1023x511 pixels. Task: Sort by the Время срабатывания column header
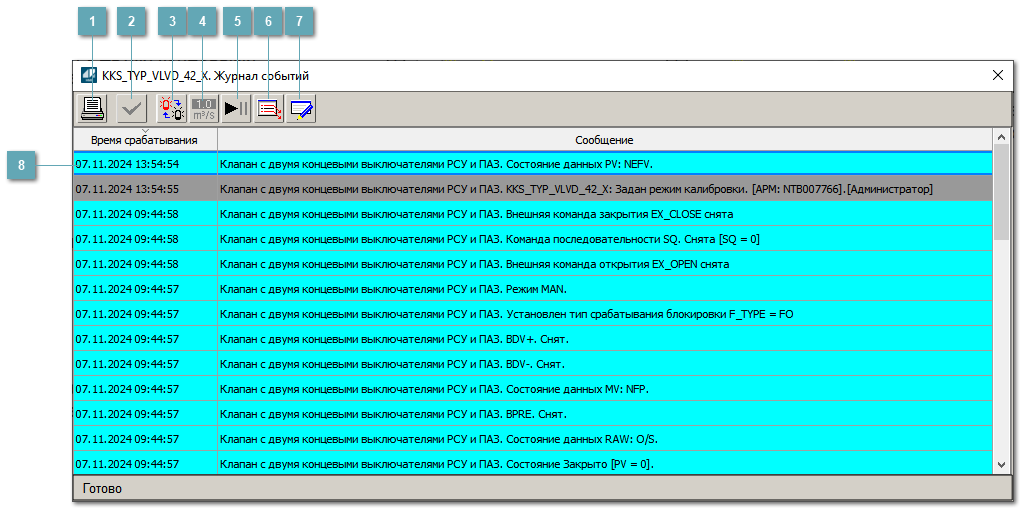tap(144, 140)
